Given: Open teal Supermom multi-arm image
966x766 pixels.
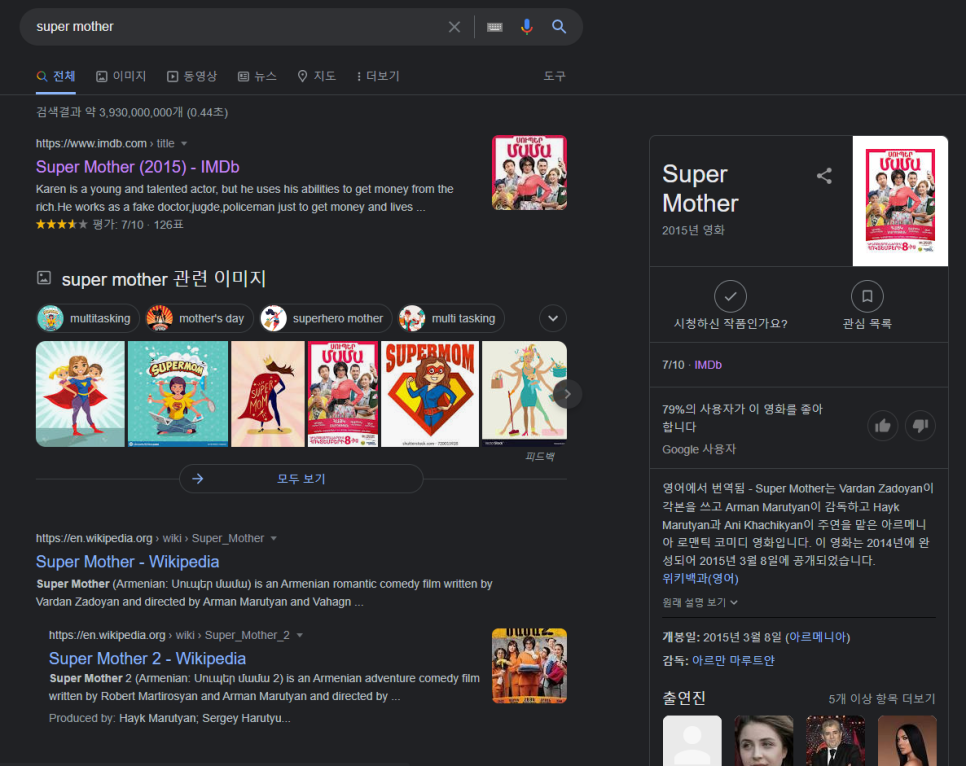Looking at the screenshot, I should (177, 394).
